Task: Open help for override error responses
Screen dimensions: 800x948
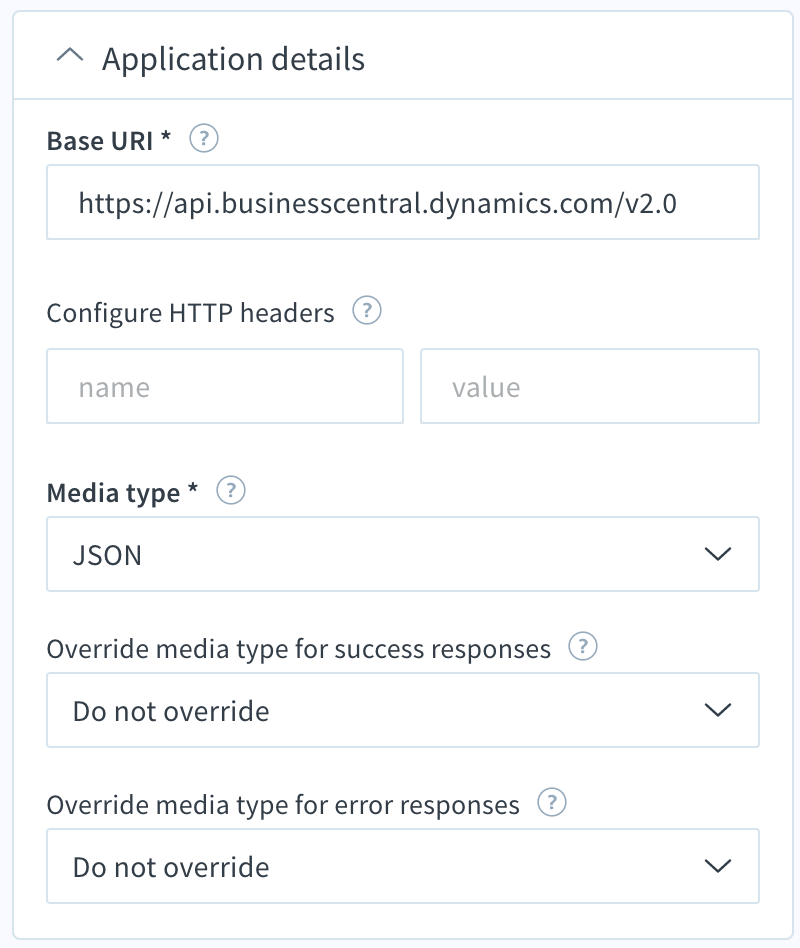Action: 552,802
